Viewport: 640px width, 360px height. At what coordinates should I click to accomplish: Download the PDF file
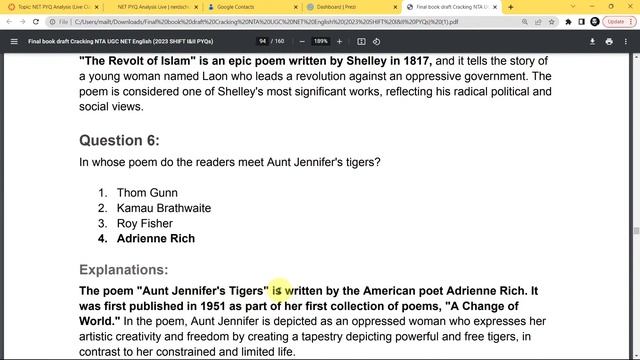click(x=592, y=41)
